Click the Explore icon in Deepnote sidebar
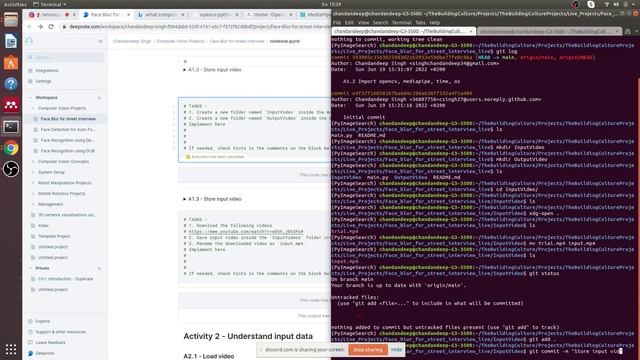This screenshot has height=360, width=640. [x=30, y=321]
